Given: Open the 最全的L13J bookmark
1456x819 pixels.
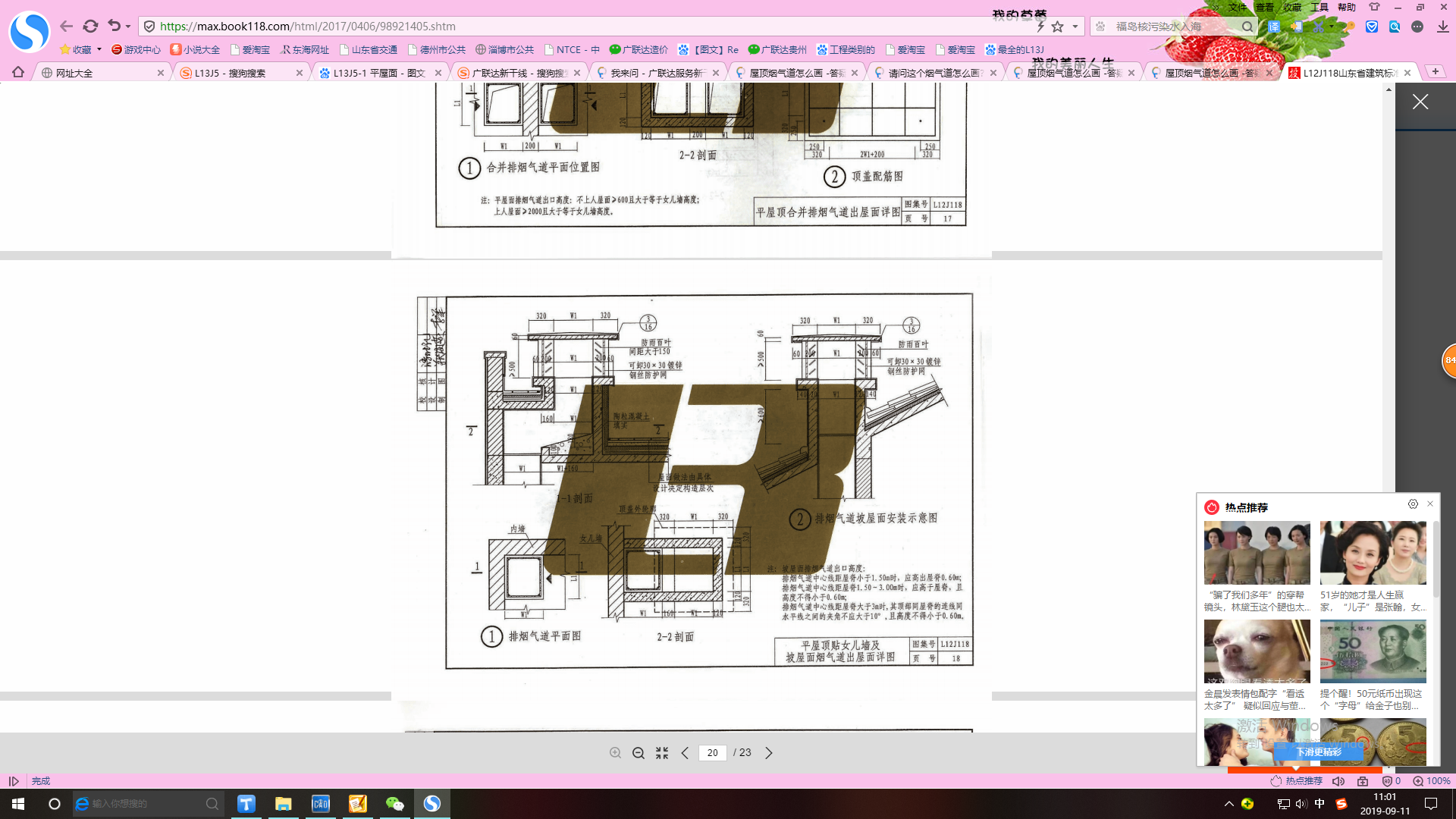Looking at the screenshot, I should pyautogui.click(x=1015, y=49).
